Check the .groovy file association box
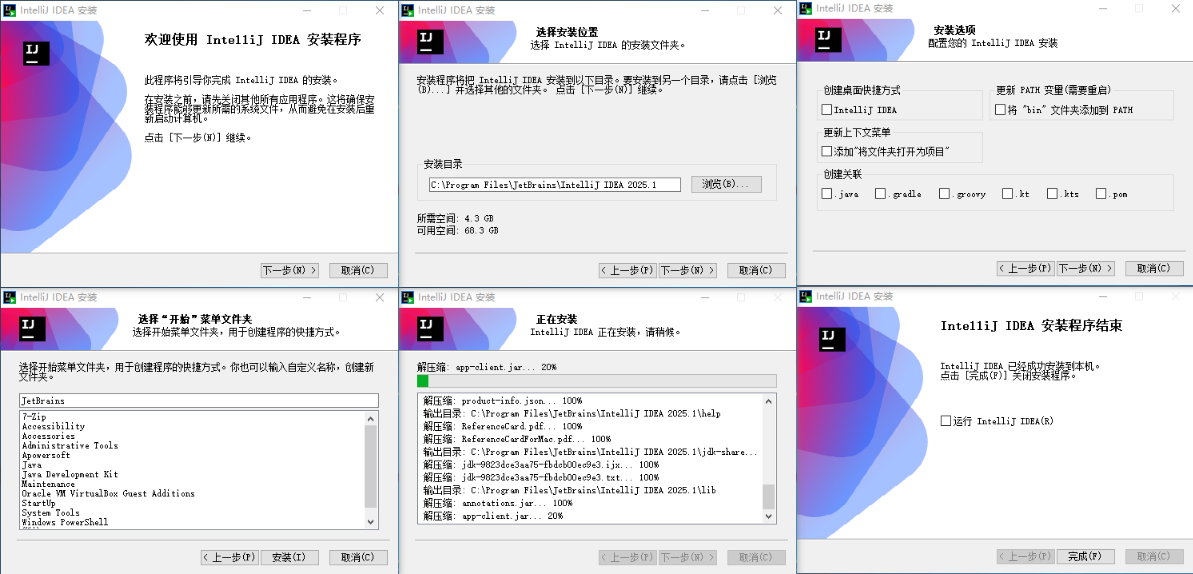Viewport: 1193px width, 574px height. (x=944, y=194)
